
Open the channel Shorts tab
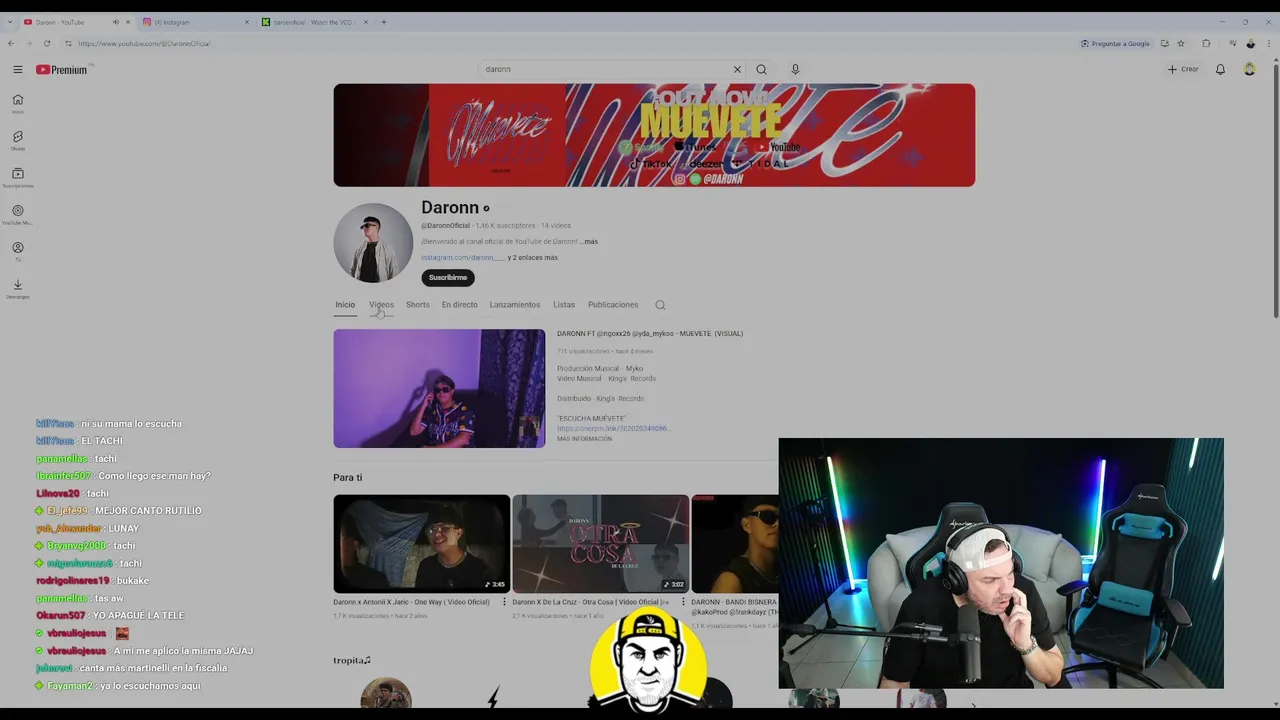417,305
